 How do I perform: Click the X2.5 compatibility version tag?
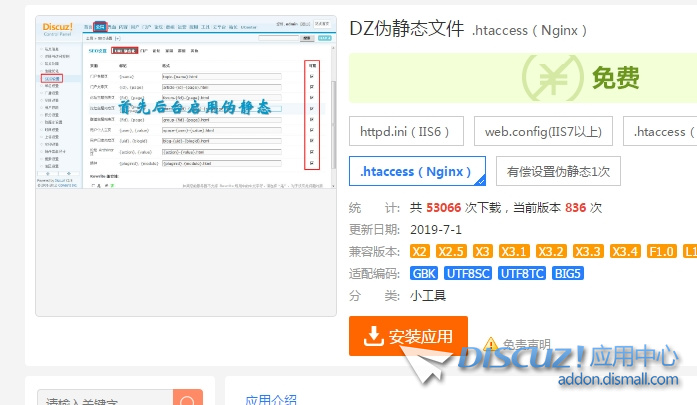coord(451,252)
